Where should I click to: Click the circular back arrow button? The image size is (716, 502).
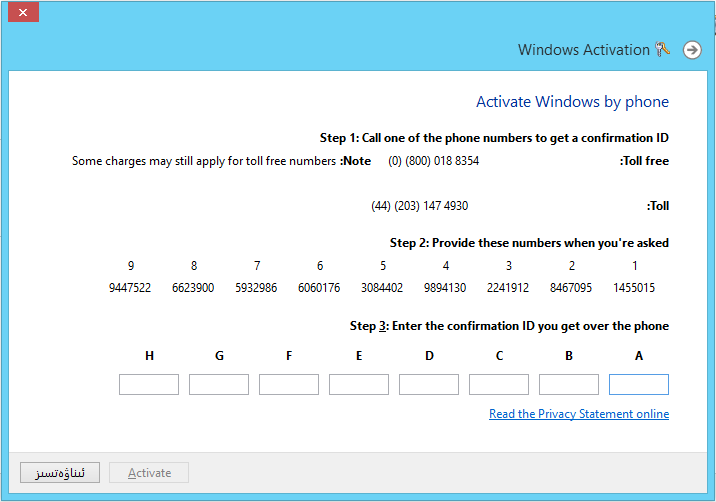click(692, 49)
